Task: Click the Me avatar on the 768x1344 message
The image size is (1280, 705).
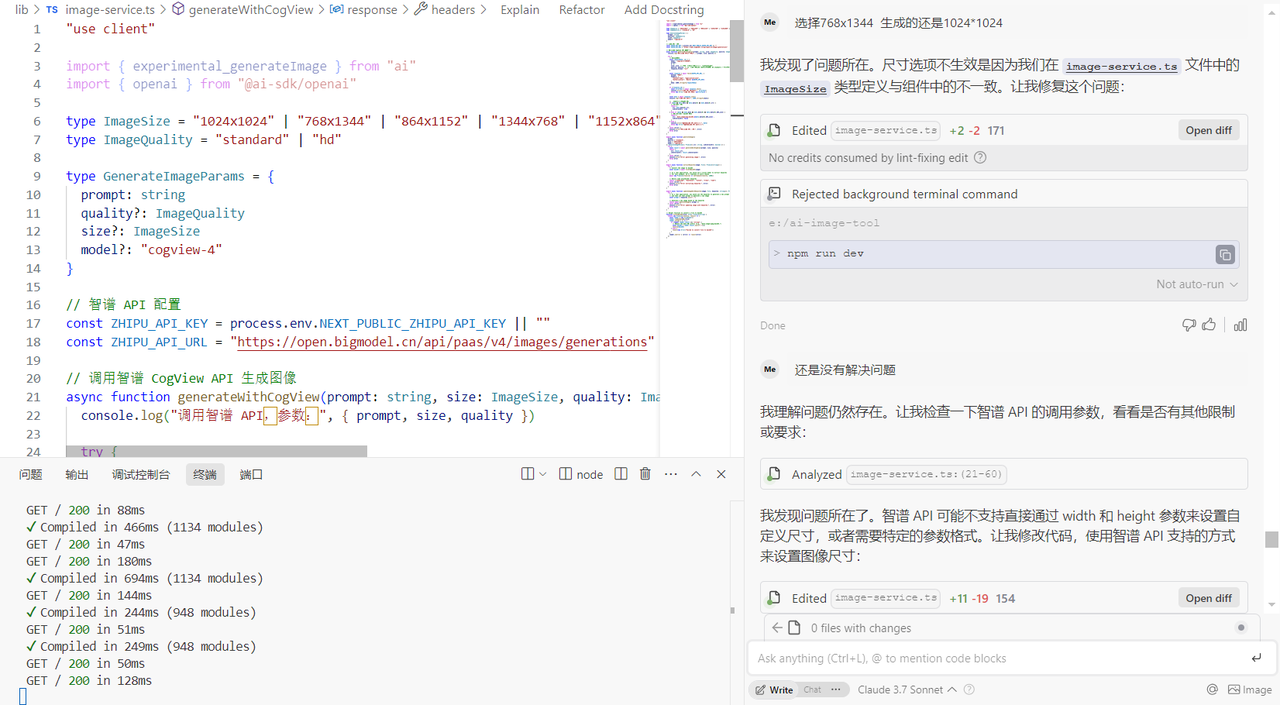Action: coord(769,22)
